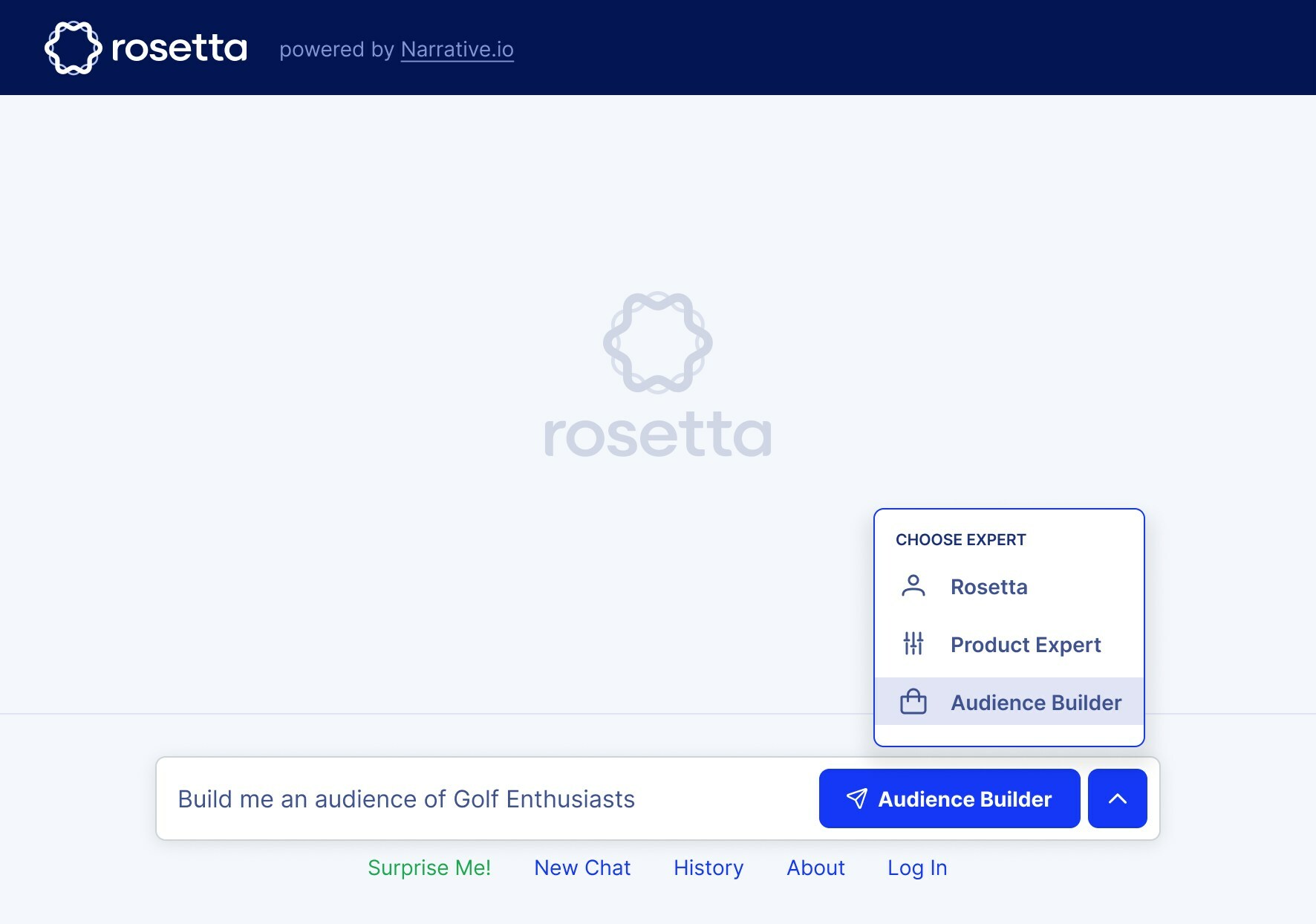This screenshot has width=1316, height=924.
Task: Pick Audience Builder in the Choose Expert menu
Action: [x=1035, y=703]
